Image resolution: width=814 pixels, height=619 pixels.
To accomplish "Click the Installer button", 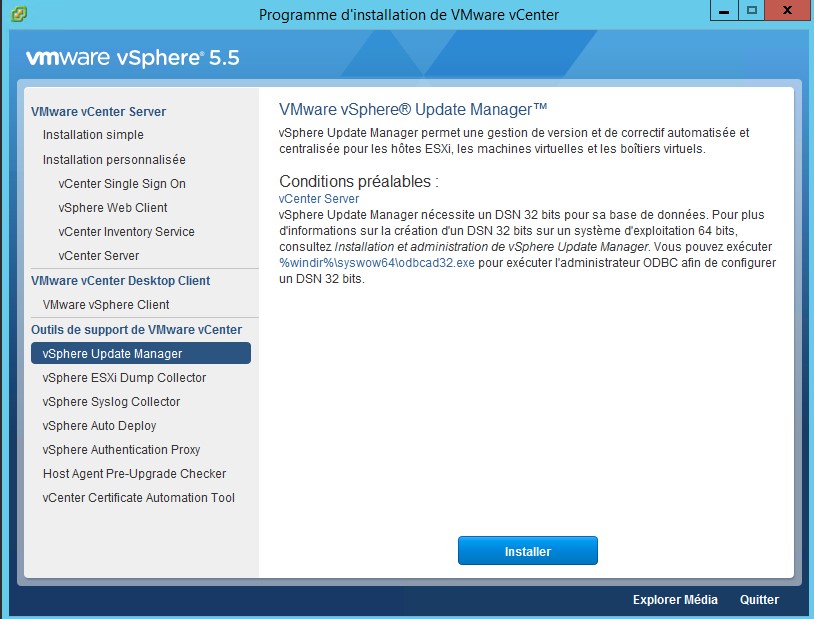I will 527,551.
